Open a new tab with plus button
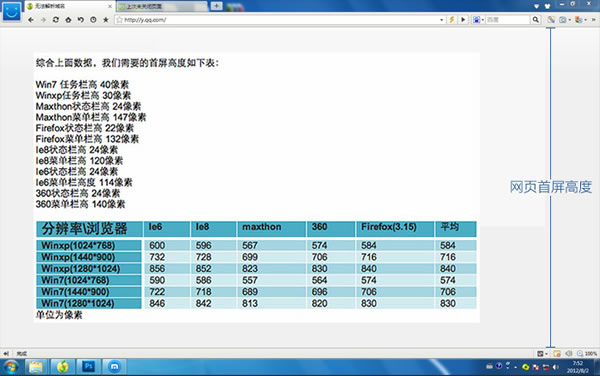Image resolution: width=600 pixels, height=376 pixels. tap(216, 6)
